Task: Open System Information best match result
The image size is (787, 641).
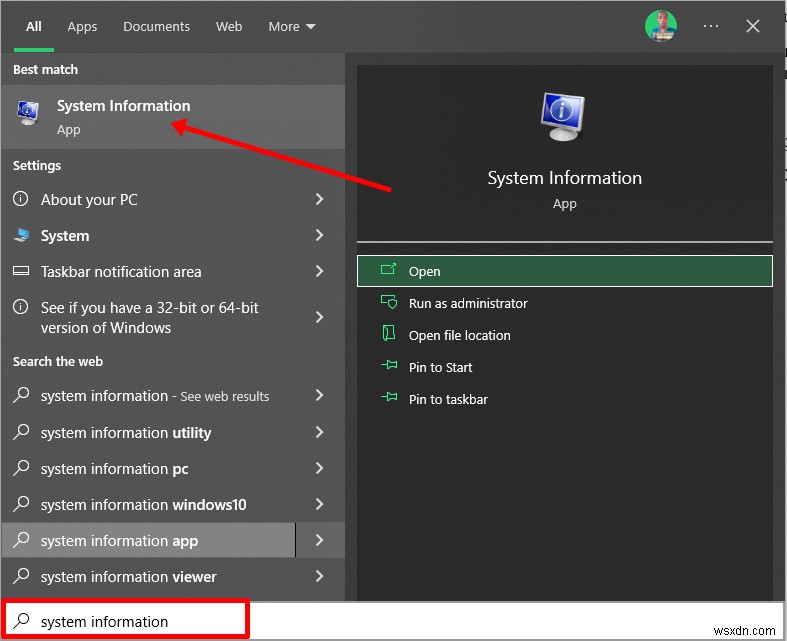Action: coord(173,117)
